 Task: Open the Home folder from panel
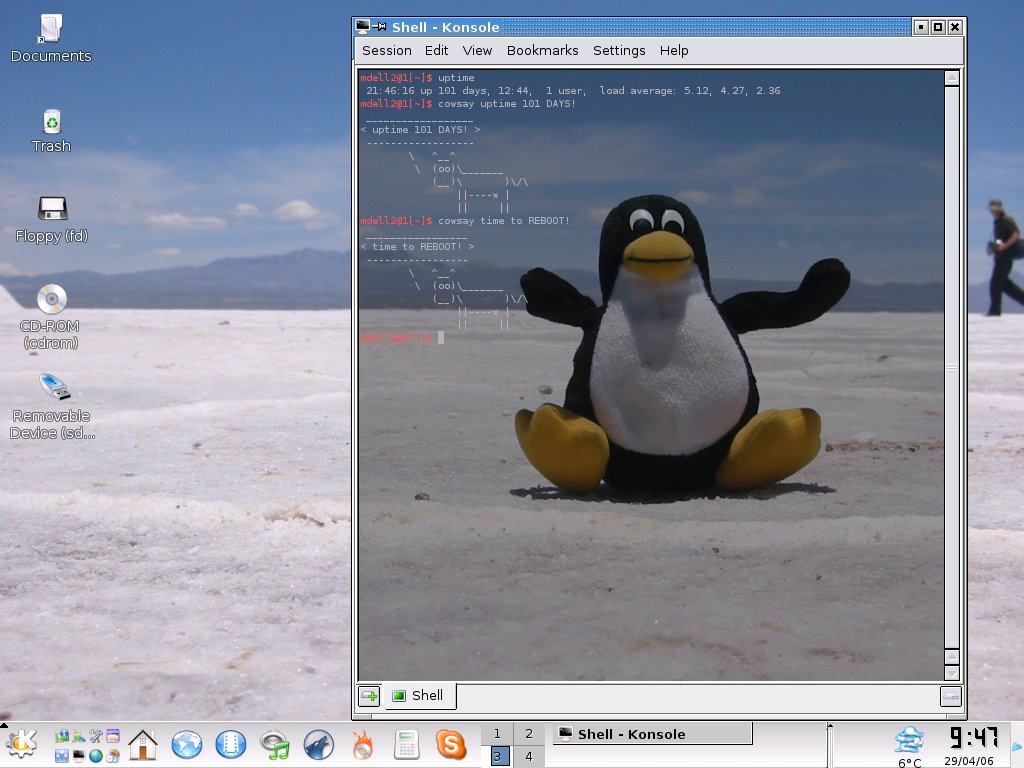pyautogui.click(x=143, y=744)
